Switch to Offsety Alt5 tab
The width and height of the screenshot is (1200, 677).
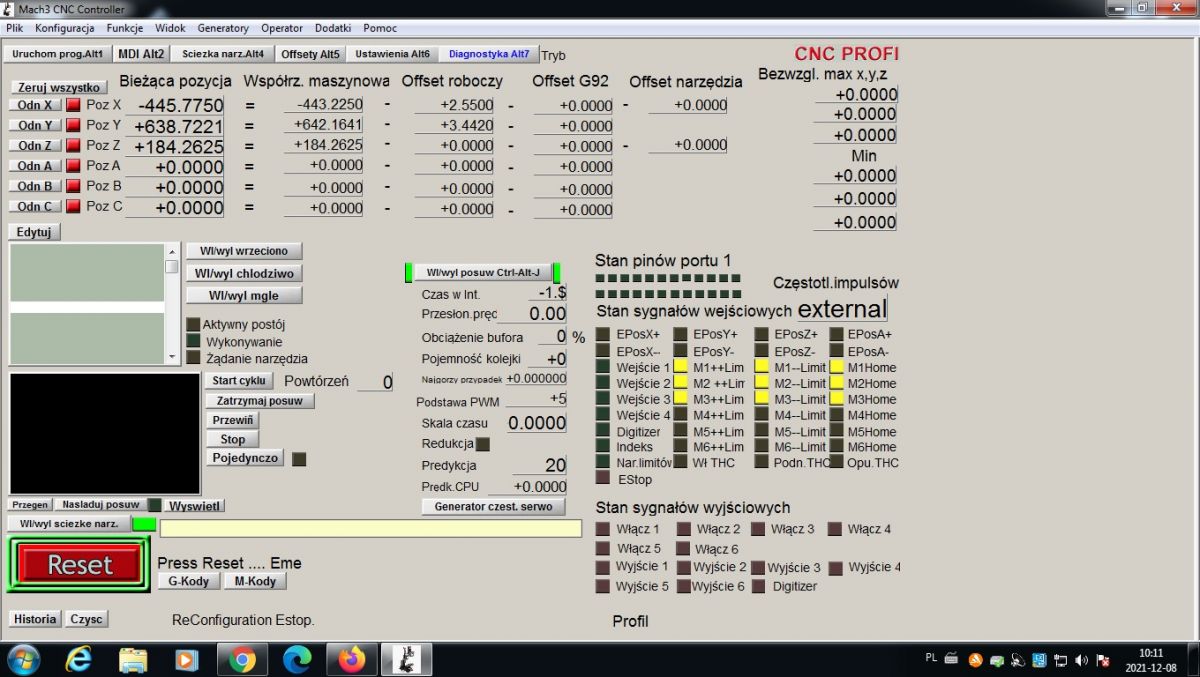310,54
